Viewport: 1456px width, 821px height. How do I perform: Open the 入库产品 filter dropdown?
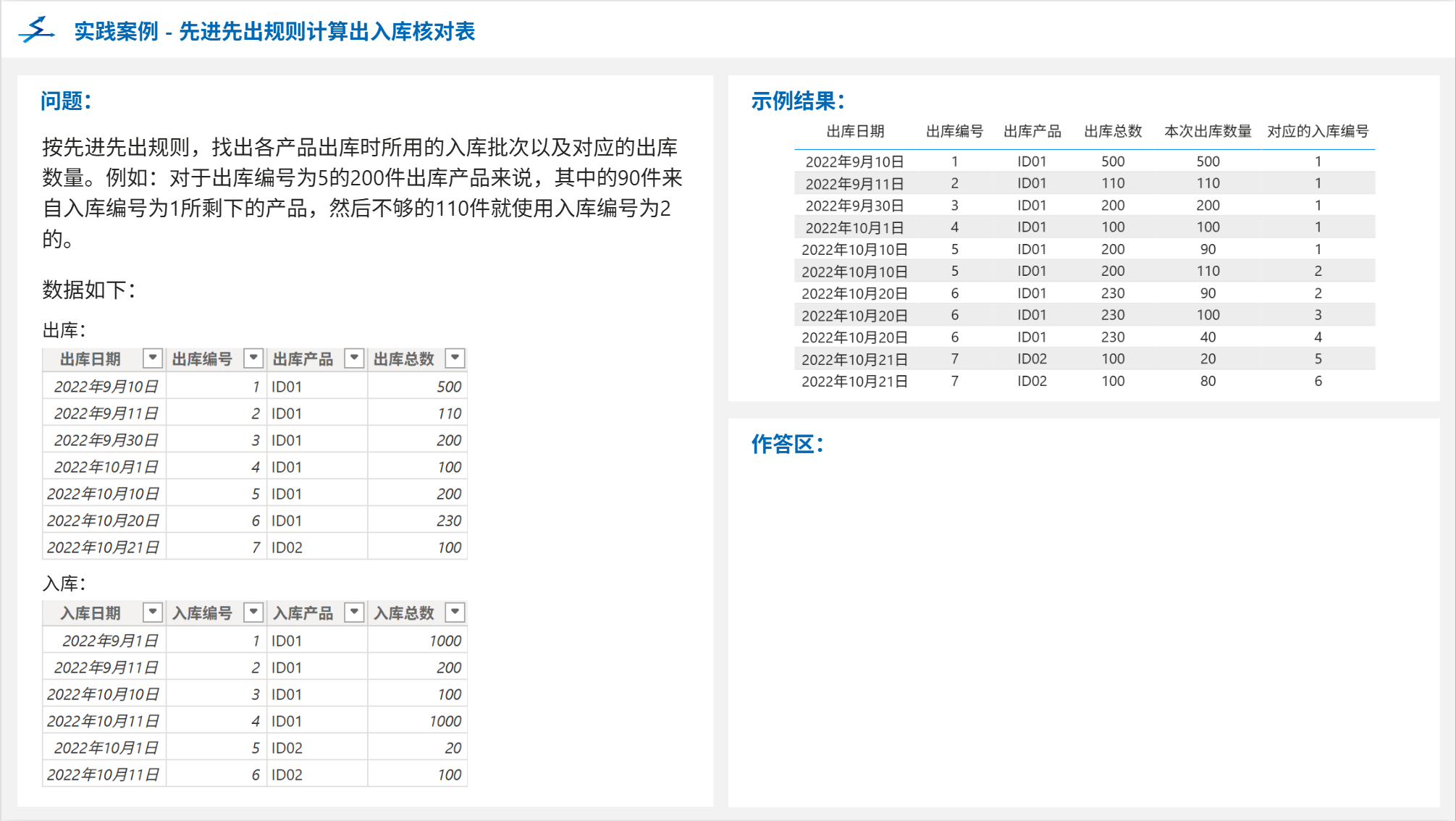[353, 612]
